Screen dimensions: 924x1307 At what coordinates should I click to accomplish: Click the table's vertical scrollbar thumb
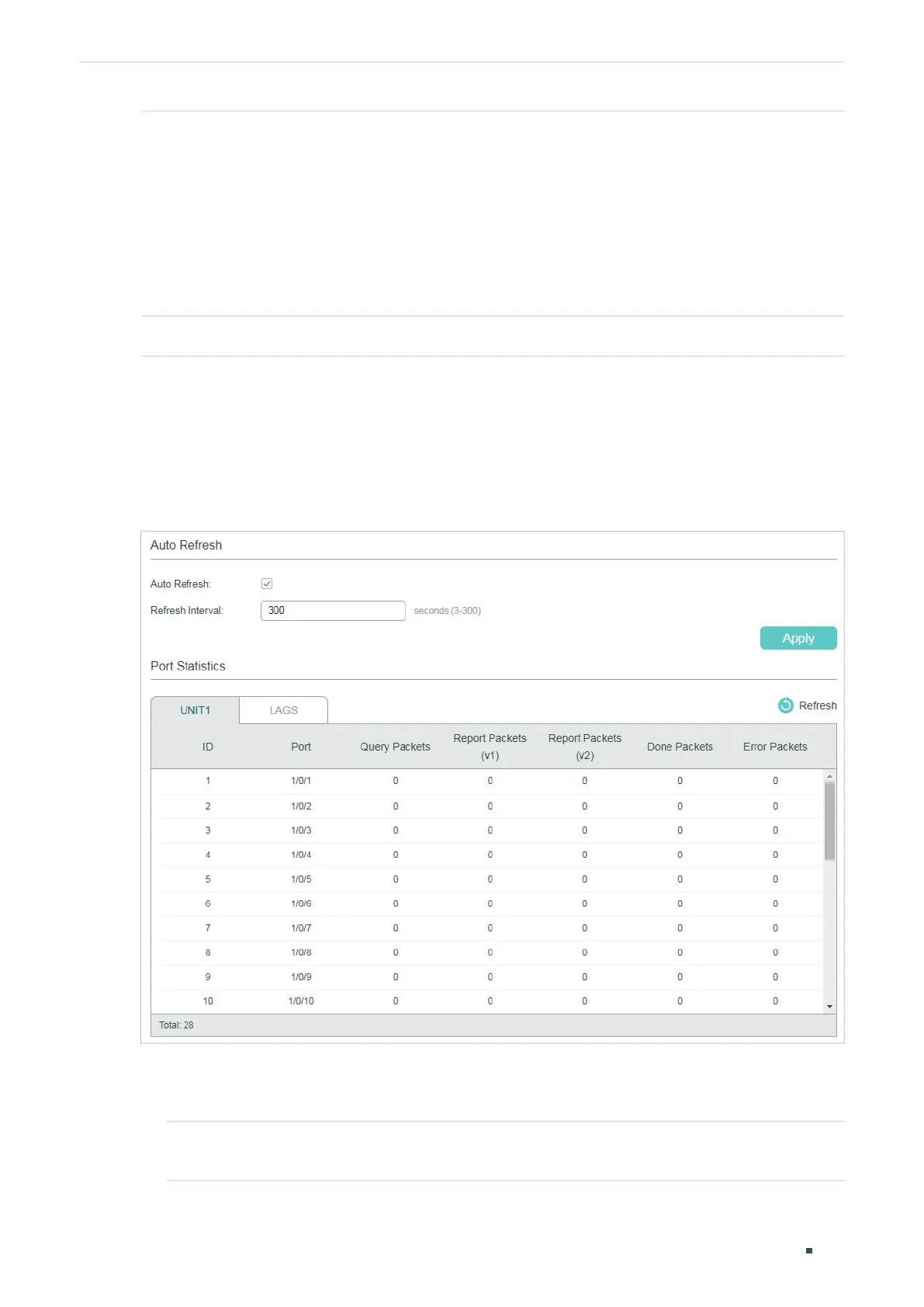[x=829, y=820]
